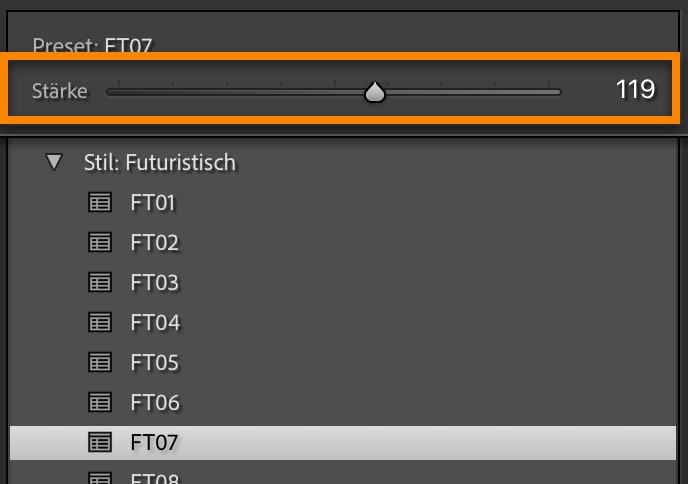Apply preset FT04

154,323
